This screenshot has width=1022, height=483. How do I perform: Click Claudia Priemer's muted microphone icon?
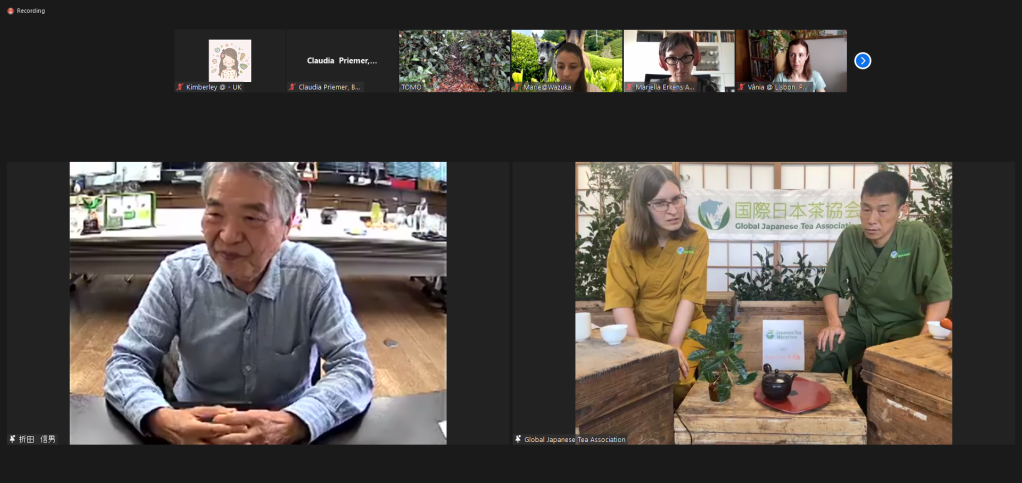point(292,87)
